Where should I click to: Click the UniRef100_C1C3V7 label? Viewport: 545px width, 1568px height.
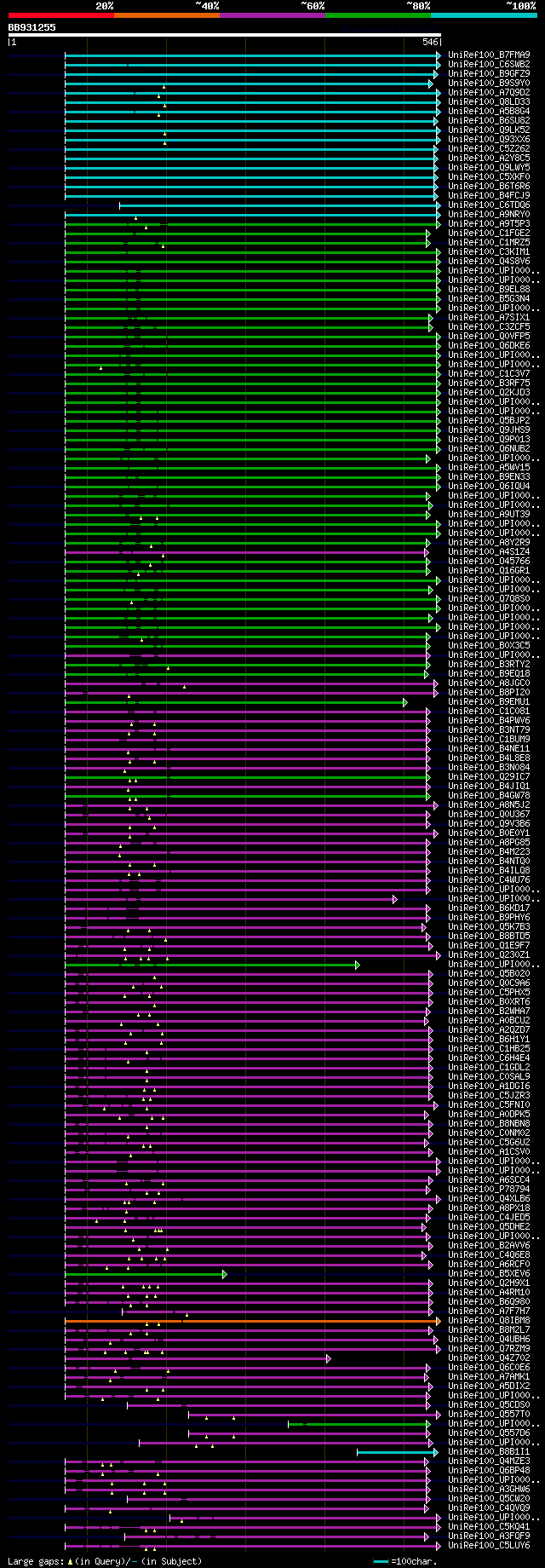[489, 374]
